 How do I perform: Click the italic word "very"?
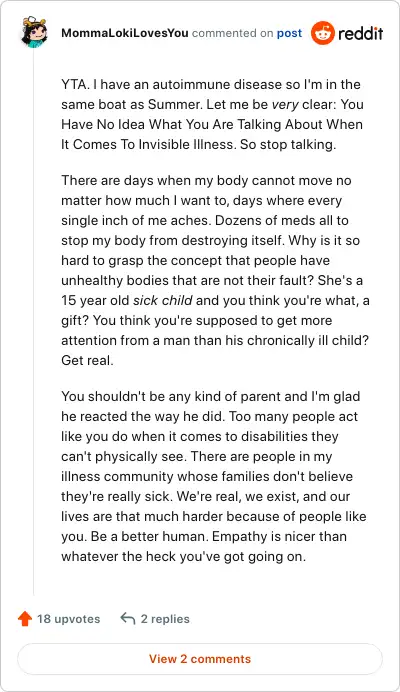click(285, 105)
